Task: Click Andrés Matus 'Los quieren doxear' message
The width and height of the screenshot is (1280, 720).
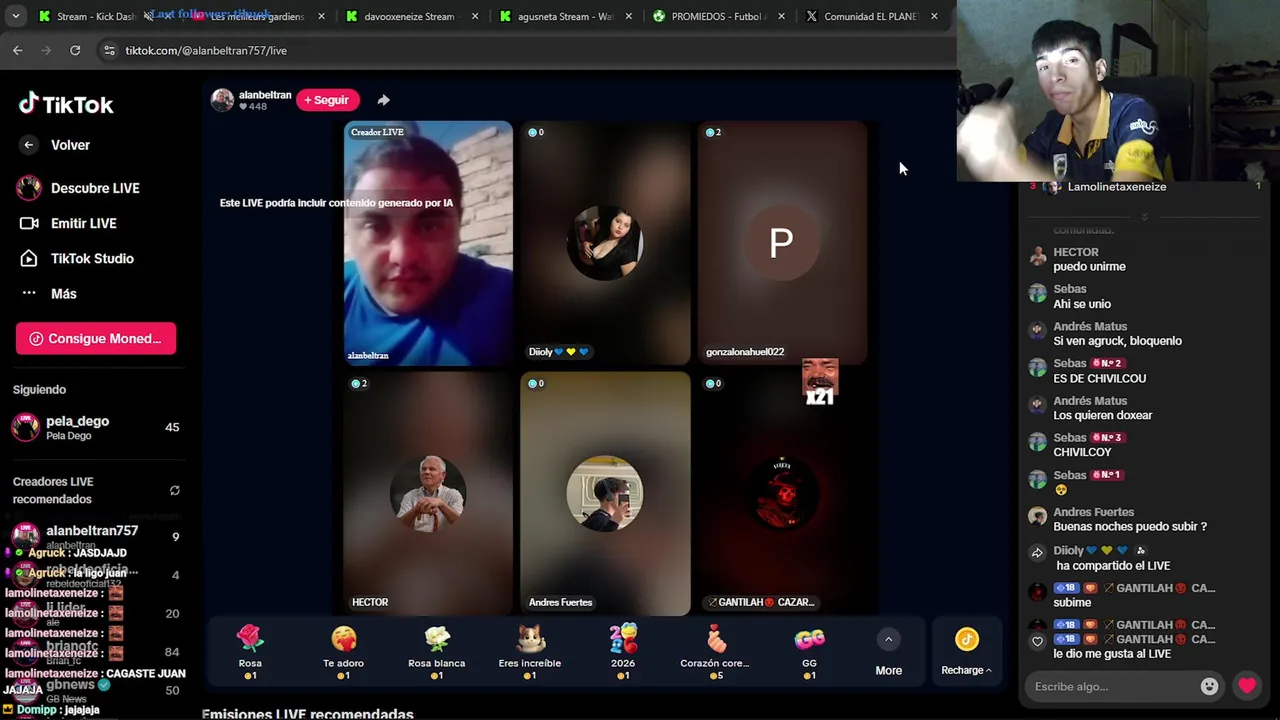Action: [1102, 415]
